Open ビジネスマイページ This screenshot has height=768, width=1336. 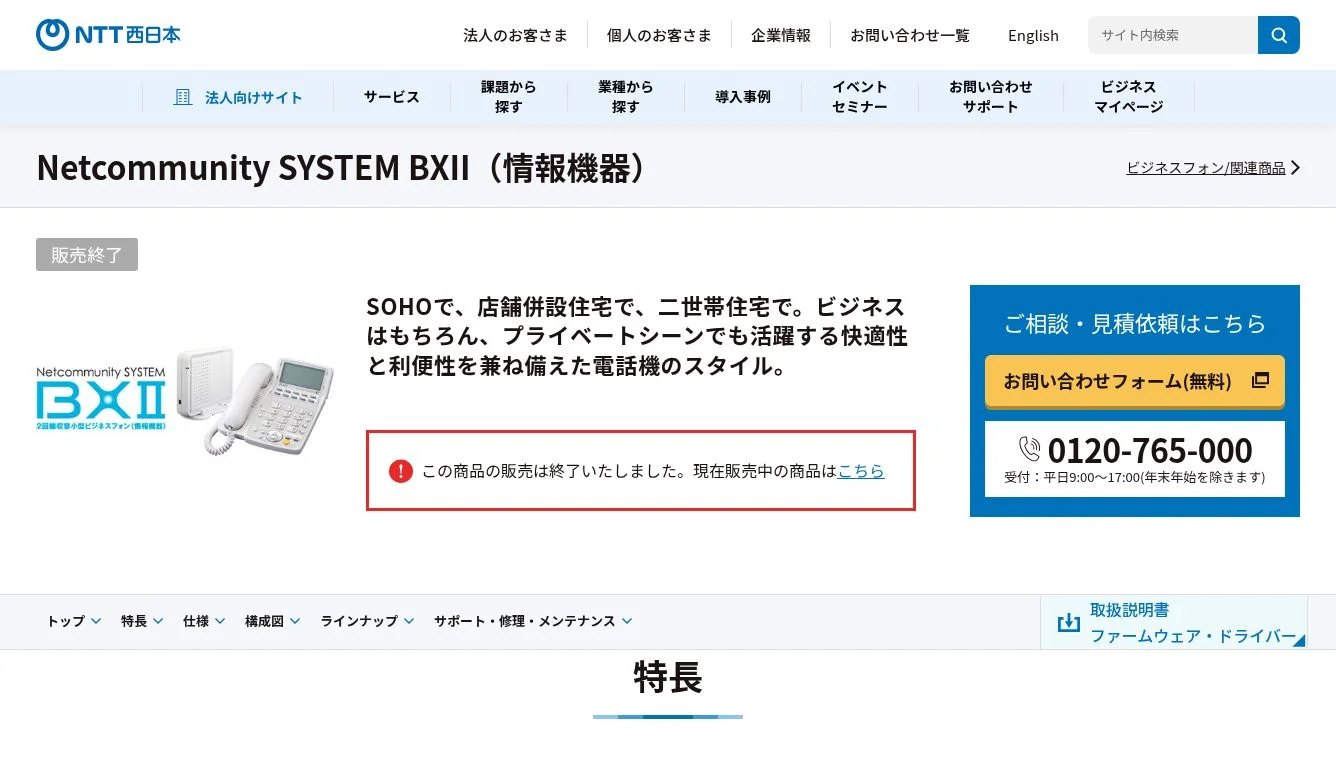(x=1129, y=97)
